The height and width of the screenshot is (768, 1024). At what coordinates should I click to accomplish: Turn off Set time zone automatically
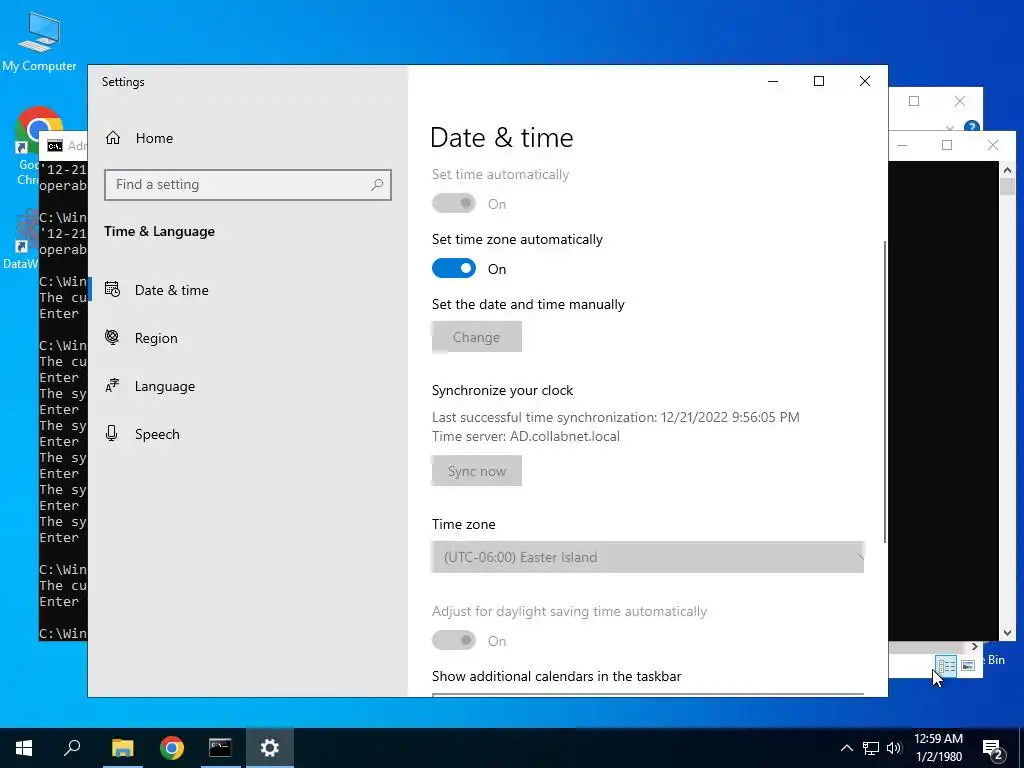point(454,268)
